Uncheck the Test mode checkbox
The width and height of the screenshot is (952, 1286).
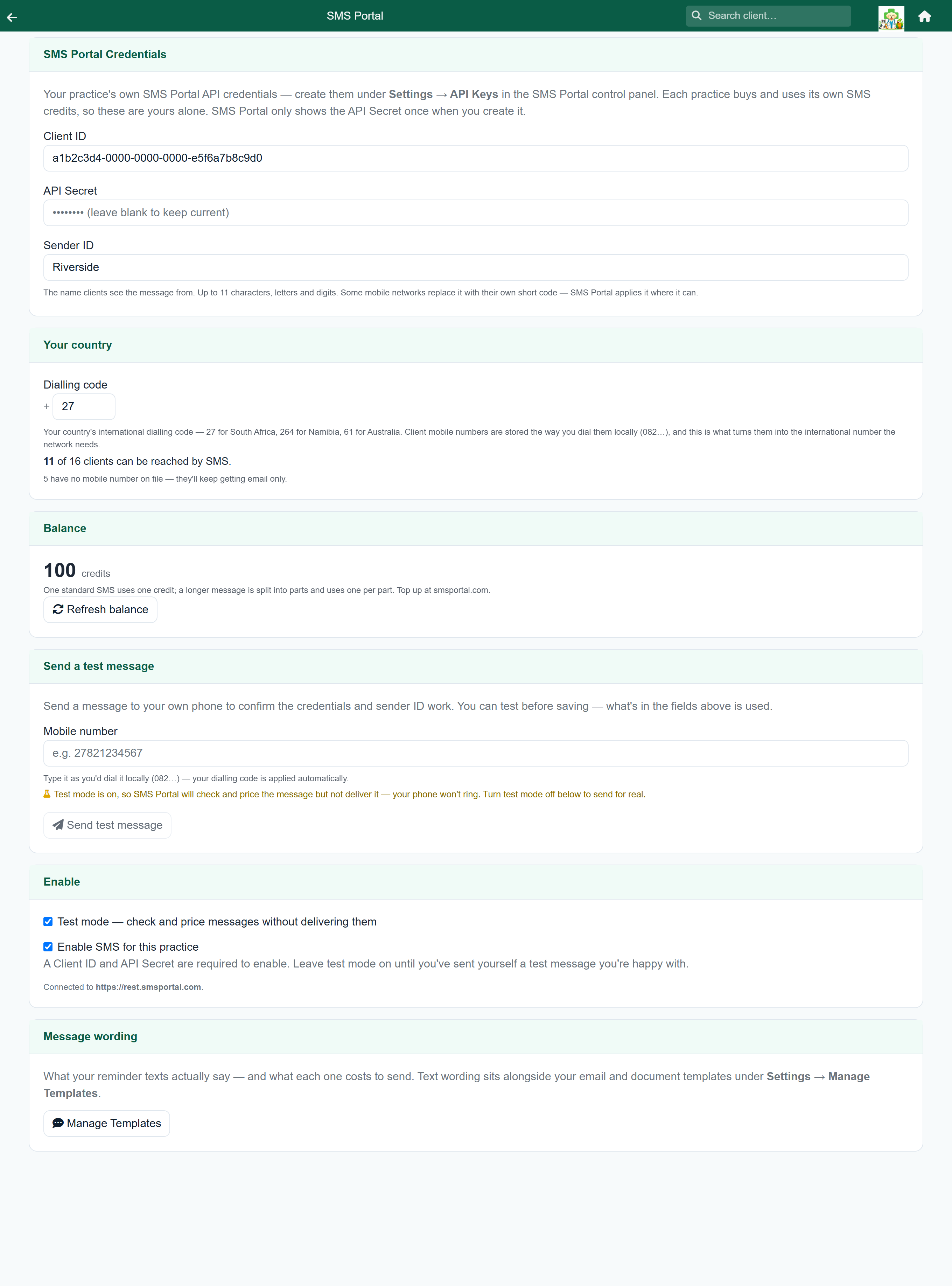point(48,921)
